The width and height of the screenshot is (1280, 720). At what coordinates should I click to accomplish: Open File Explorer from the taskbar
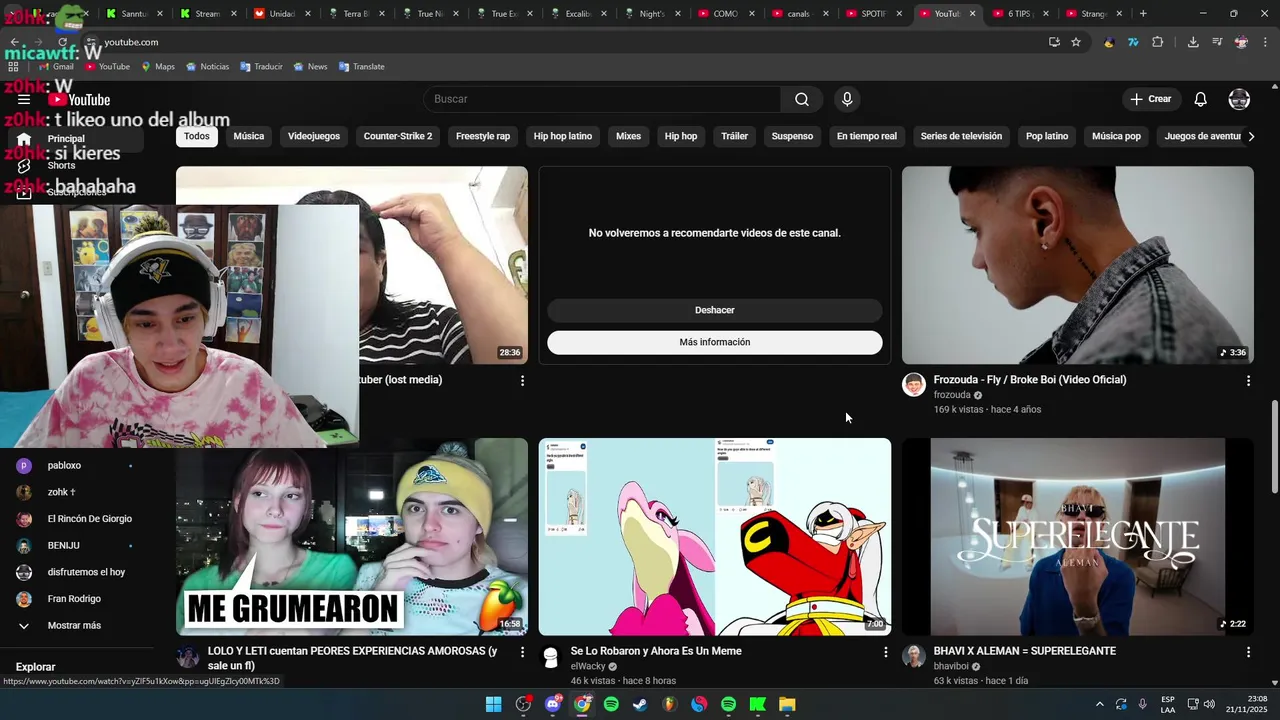click(x=787, y=704)
